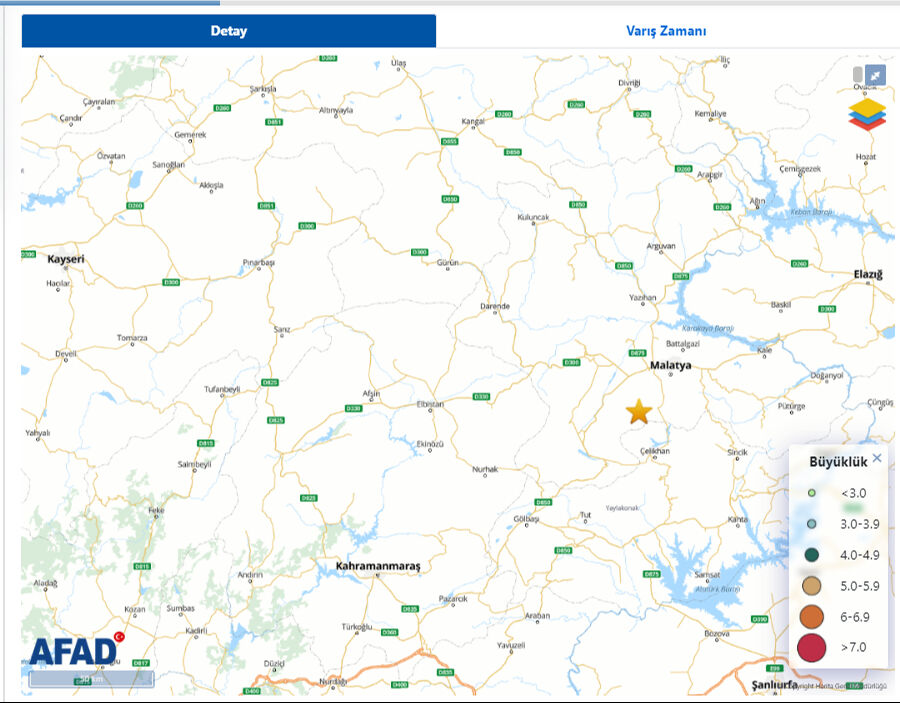Click the Kayseri city label
The image size is (900, 703).
(x=66, y=260)
